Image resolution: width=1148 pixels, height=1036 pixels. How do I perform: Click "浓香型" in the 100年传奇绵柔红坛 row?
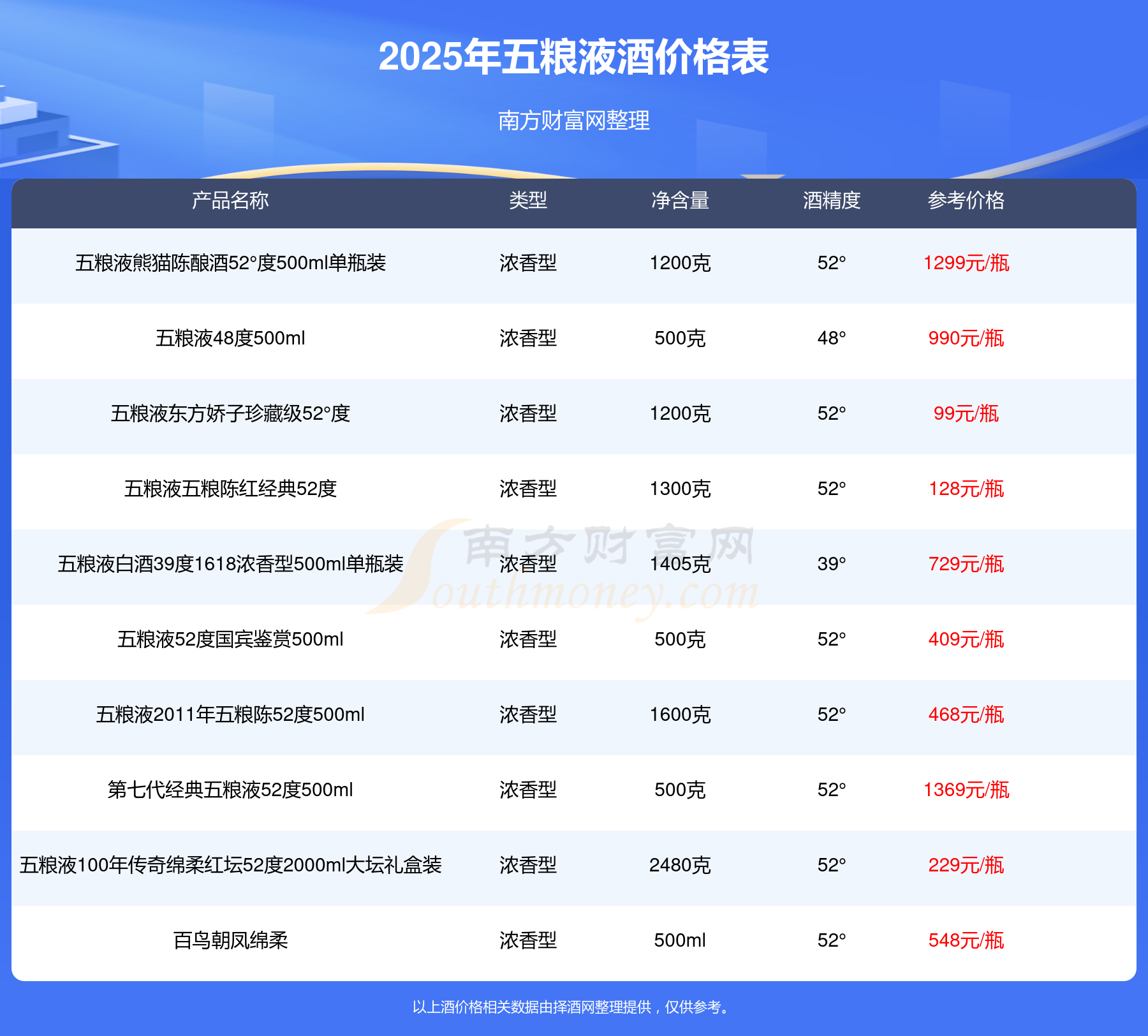click(x=528, y=865)
